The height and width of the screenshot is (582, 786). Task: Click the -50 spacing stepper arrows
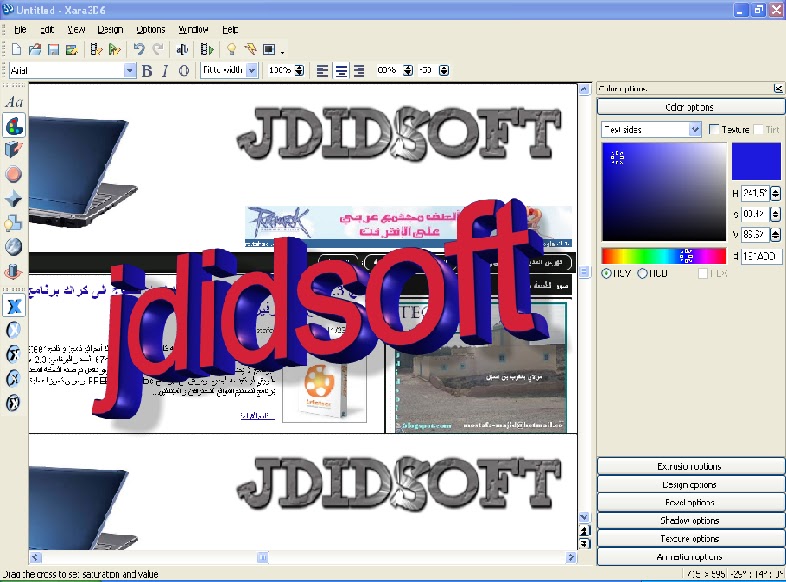pos(444,71)
